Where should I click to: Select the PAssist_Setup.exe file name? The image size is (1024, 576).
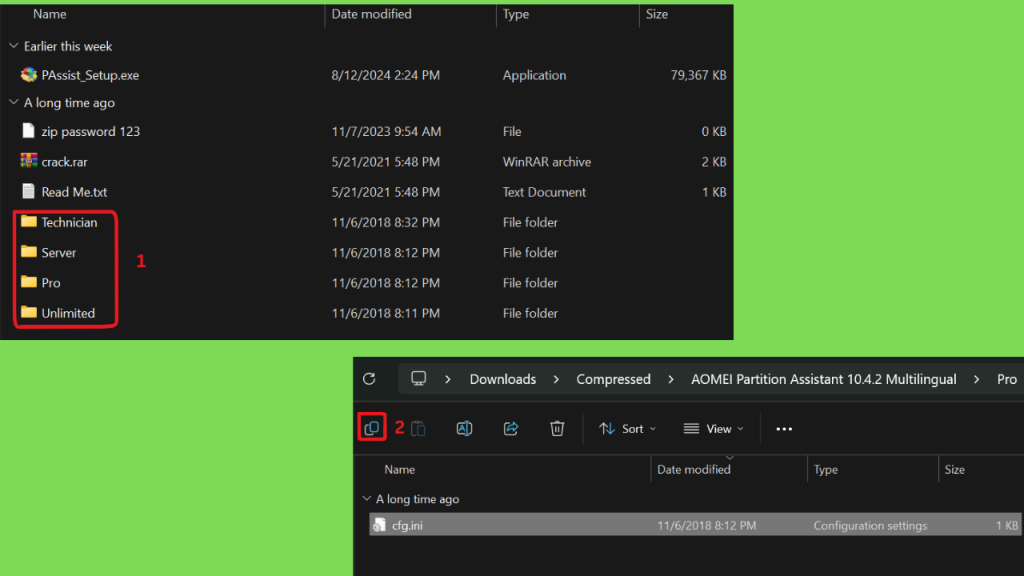[90, 75]
